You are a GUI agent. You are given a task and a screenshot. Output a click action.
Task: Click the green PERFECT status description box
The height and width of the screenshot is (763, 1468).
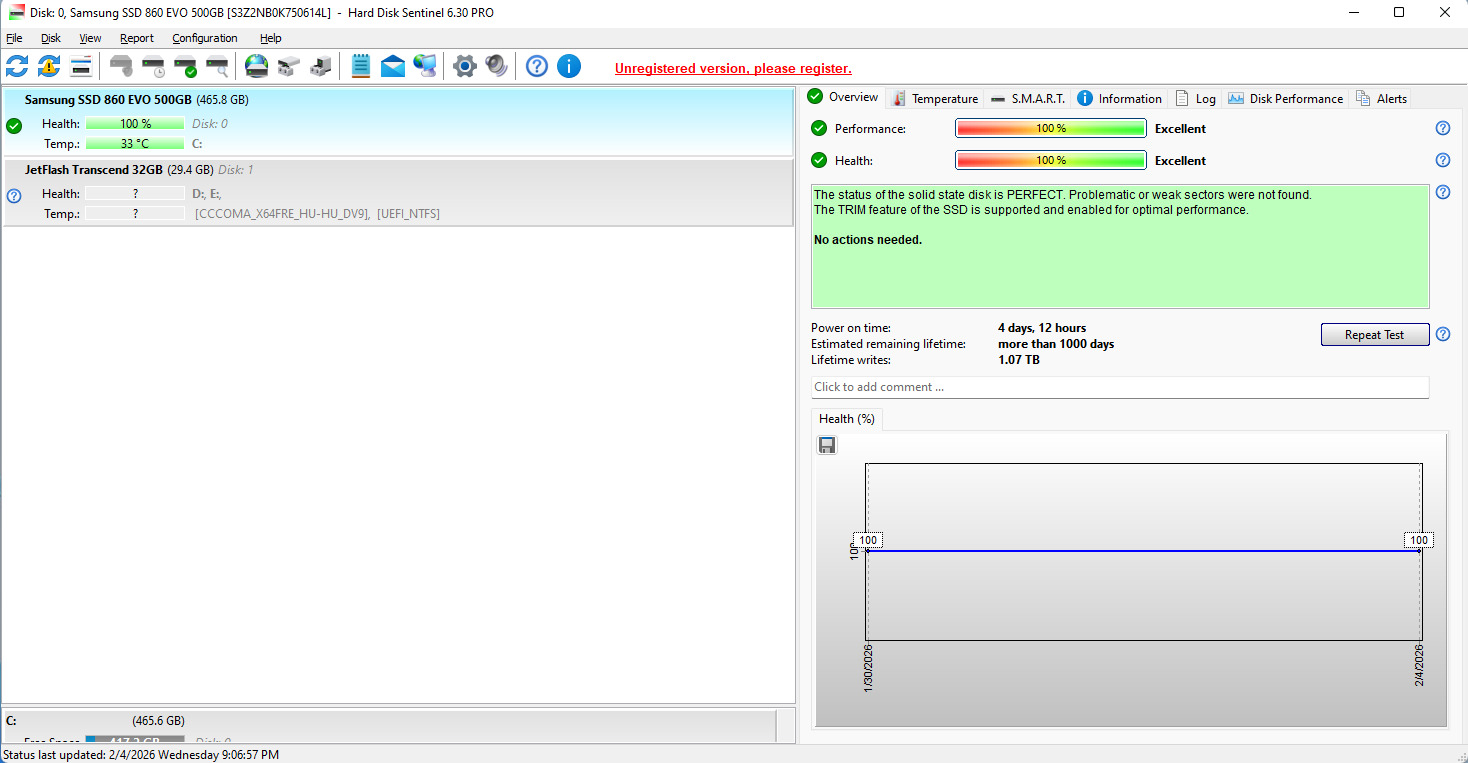coord(1120,246)
